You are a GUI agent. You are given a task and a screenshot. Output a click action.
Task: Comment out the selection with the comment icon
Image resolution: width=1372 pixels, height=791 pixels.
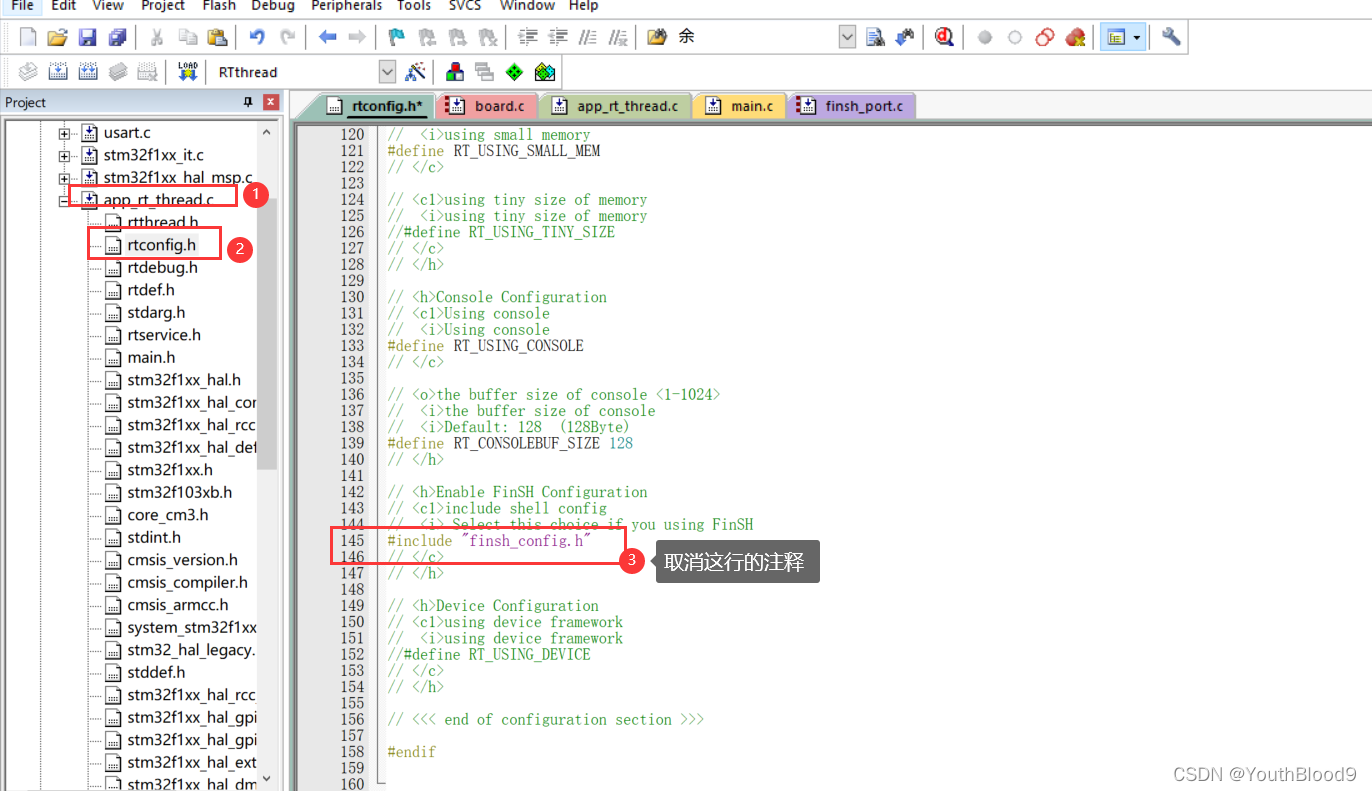click(x=588, y=37)
